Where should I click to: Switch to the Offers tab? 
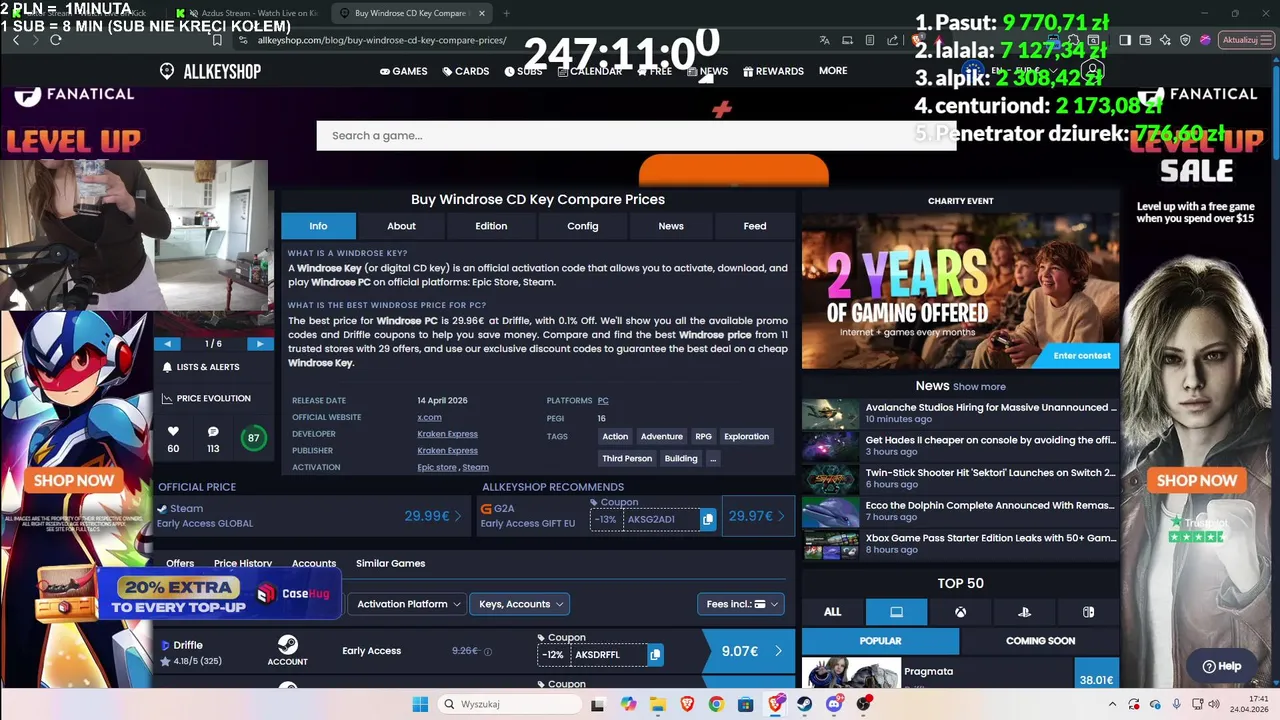click(180, 564)
